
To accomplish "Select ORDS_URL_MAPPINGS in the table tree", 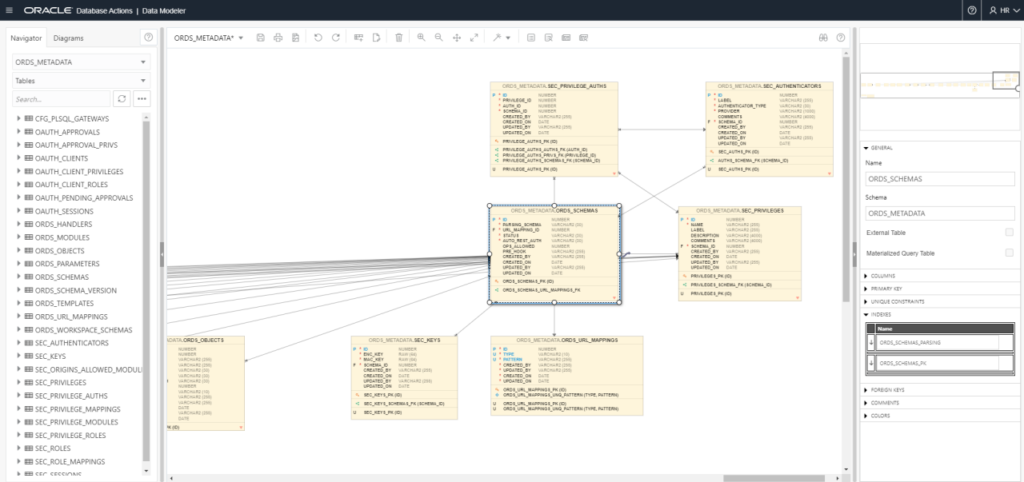I will coord(72,316).
